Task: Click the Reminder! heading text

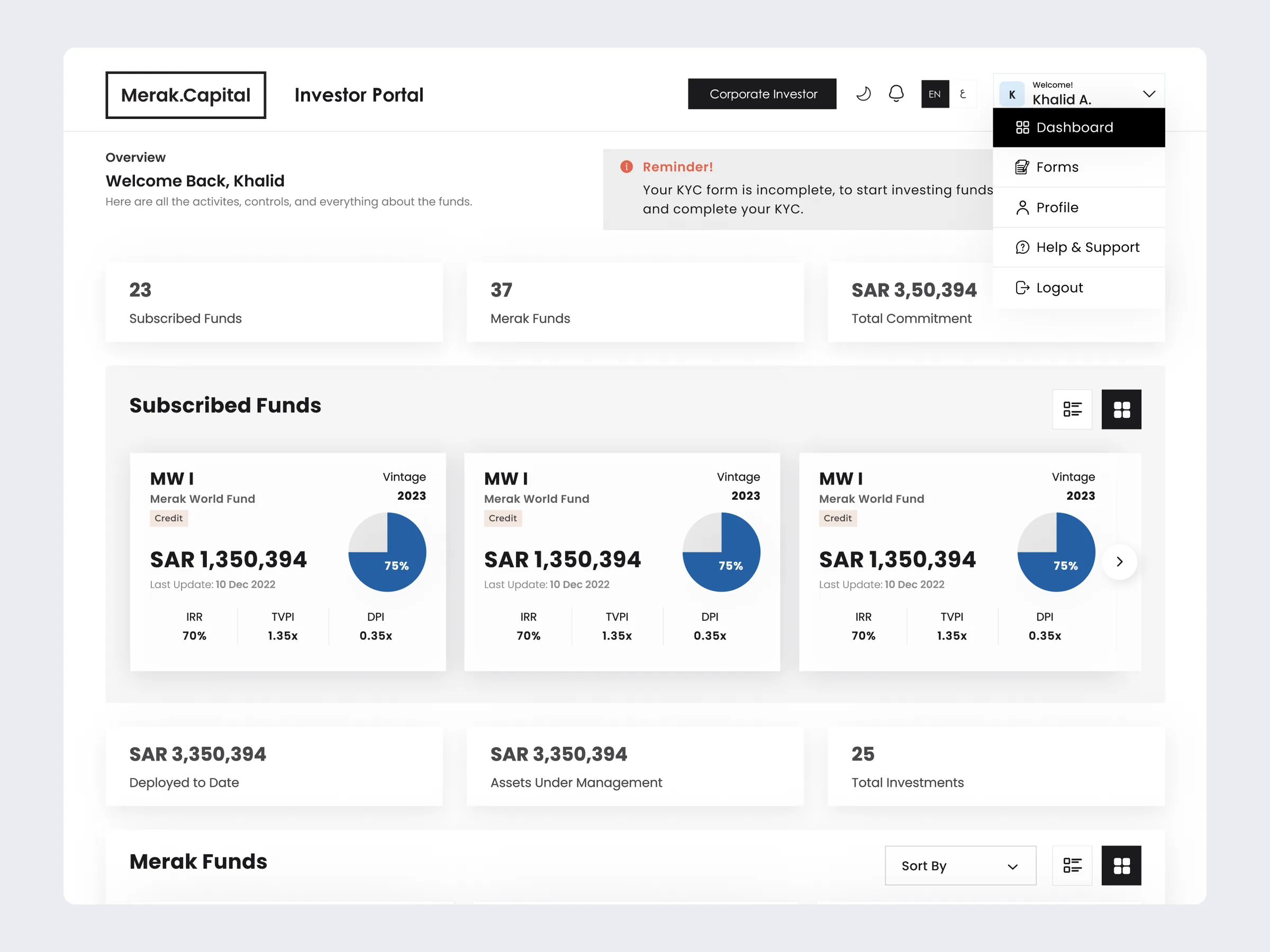Action: click(678, 167)
